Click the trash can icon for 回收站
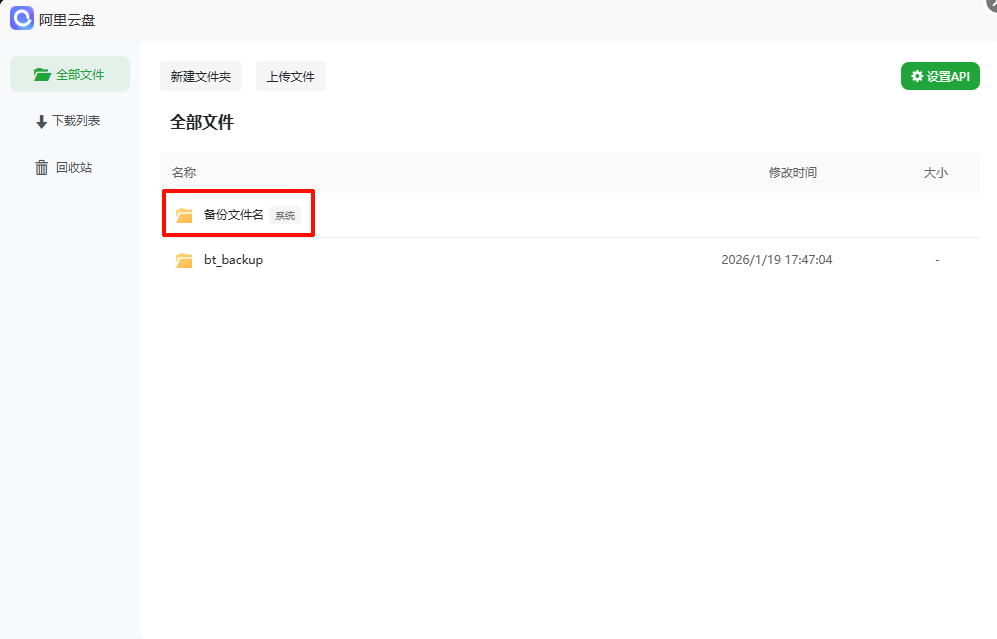 pyautogui.click(x=41, y=168)
